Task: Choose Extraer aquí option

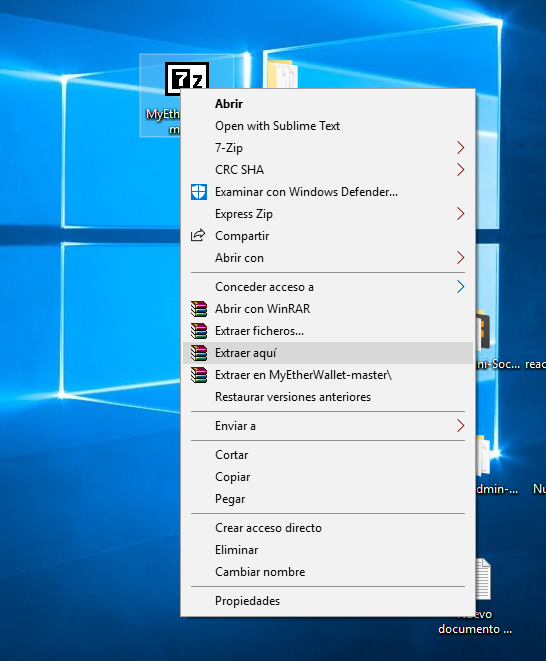Action: point(328,353)
